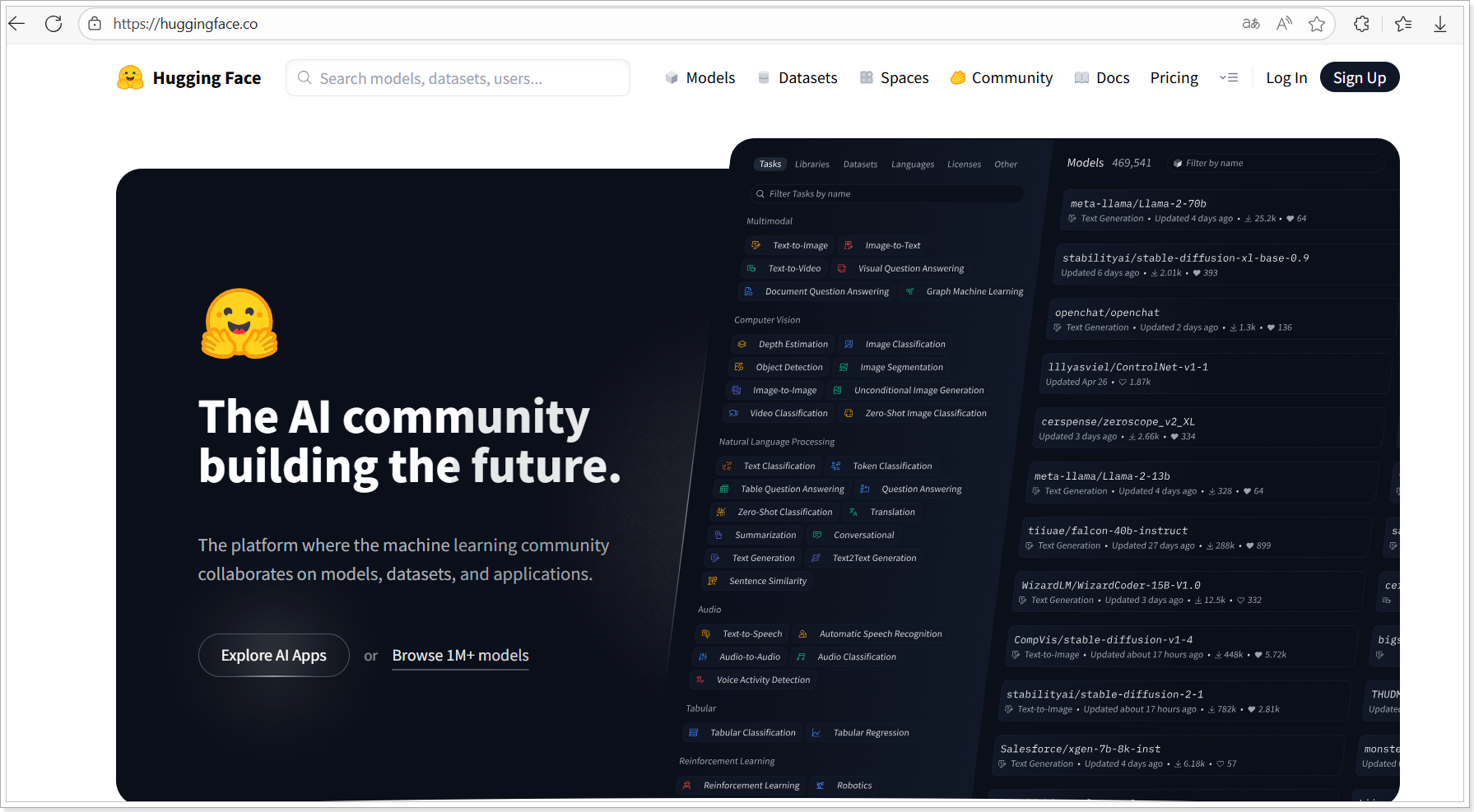The width and height of the screenshot is (1474, 812).
Task: Click the Tabular Classification task icon
Action: [x=693, y=732]
